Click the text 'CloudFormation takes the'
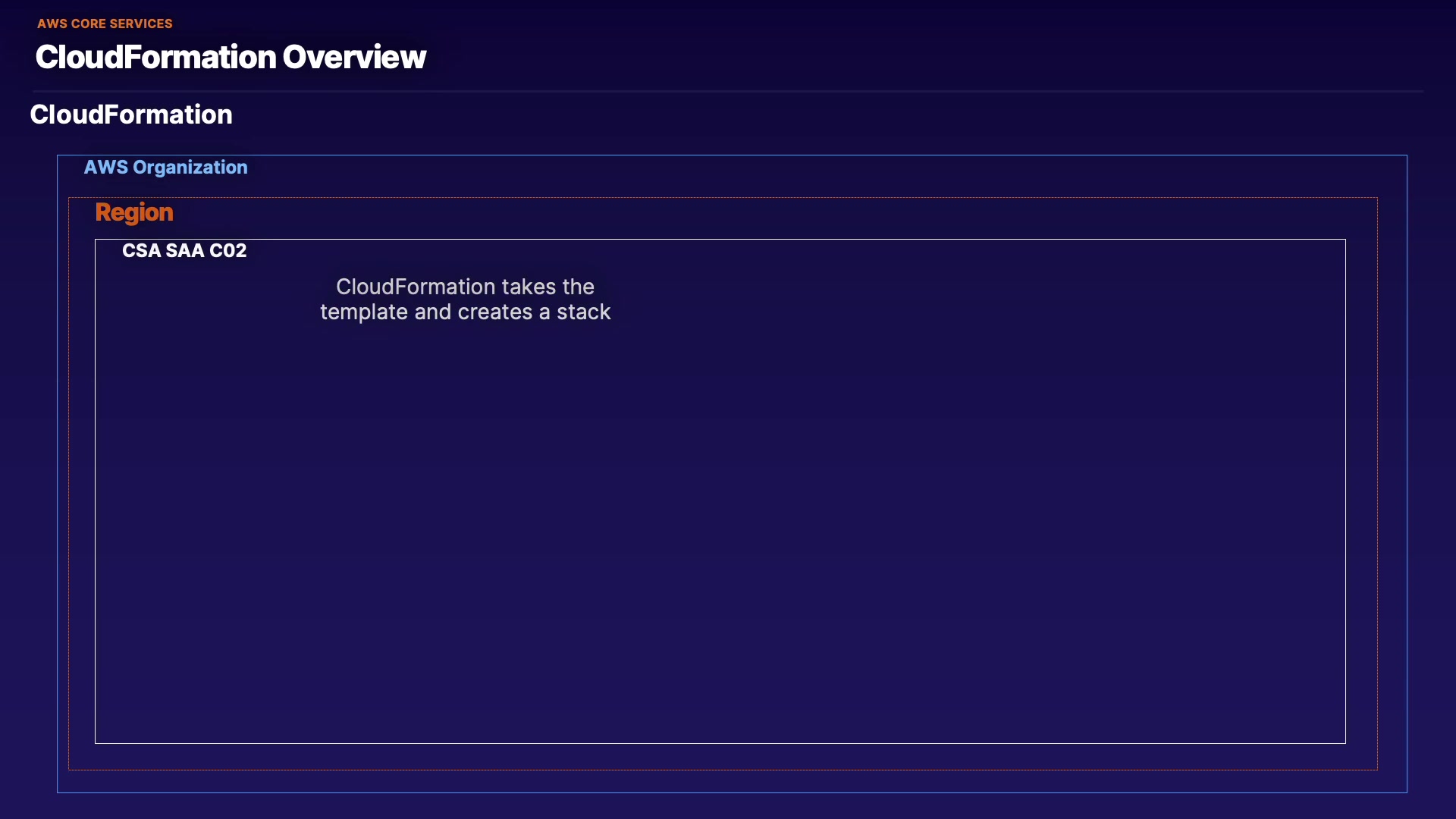The height and width of the screenshot is (819, 1456). (465, 287)
